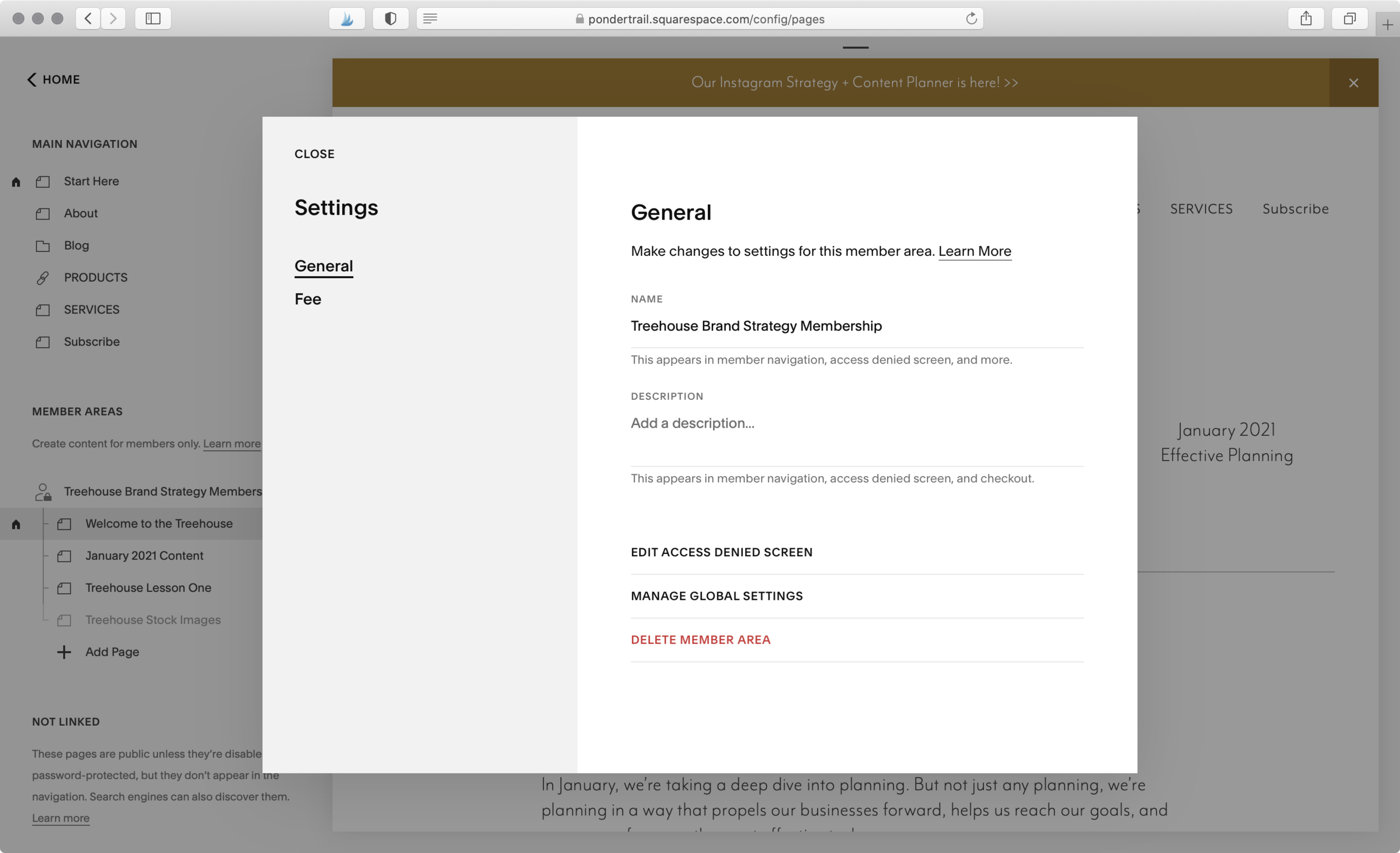1400x853 pixels.
Task: Click the blue sail extension icon
Action: pyautogui.click(x=347, y=18)
